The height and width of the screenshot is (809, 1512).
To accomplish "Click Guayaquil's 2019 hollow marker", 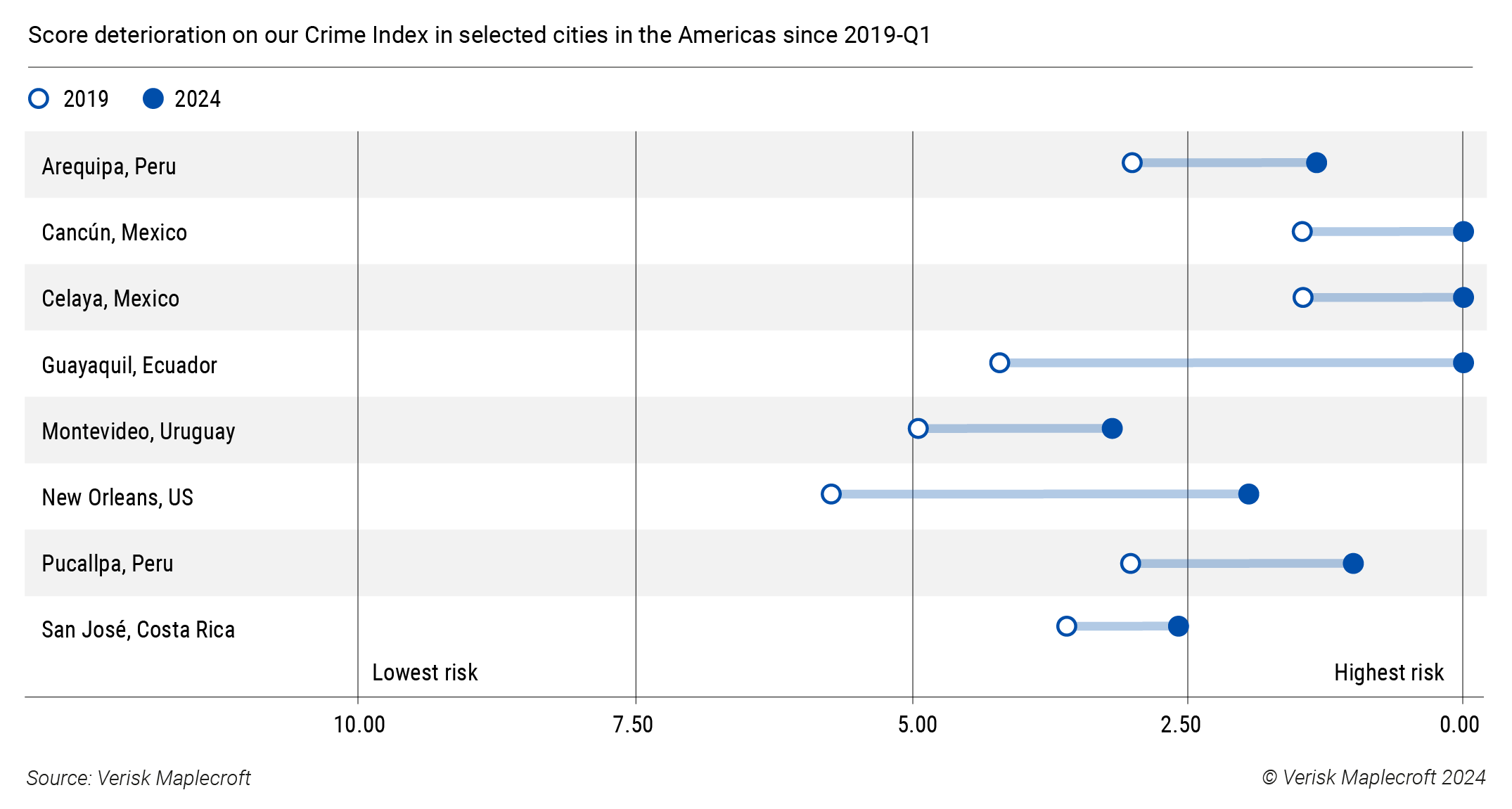I will (x=999, y=363).
